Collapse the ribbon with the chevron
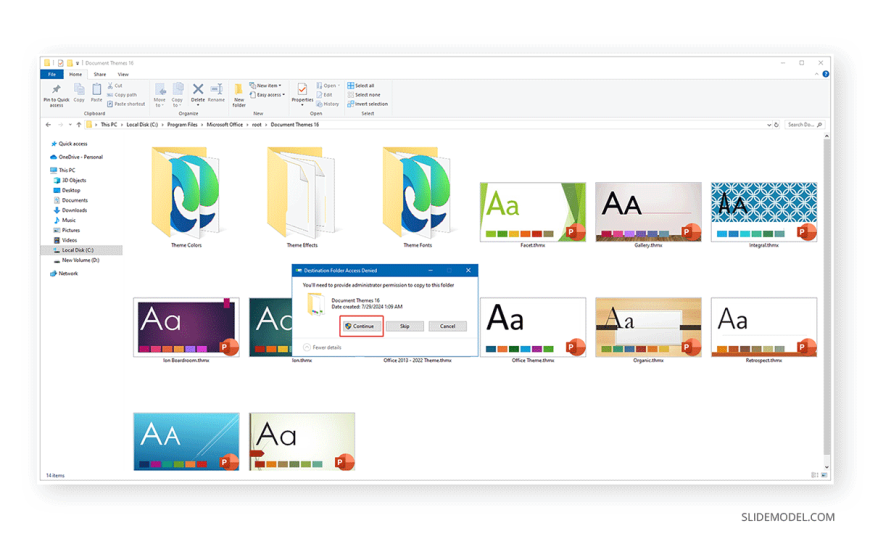Image resolution: width=870 pixels, height=539 pixels. (817, 74)
